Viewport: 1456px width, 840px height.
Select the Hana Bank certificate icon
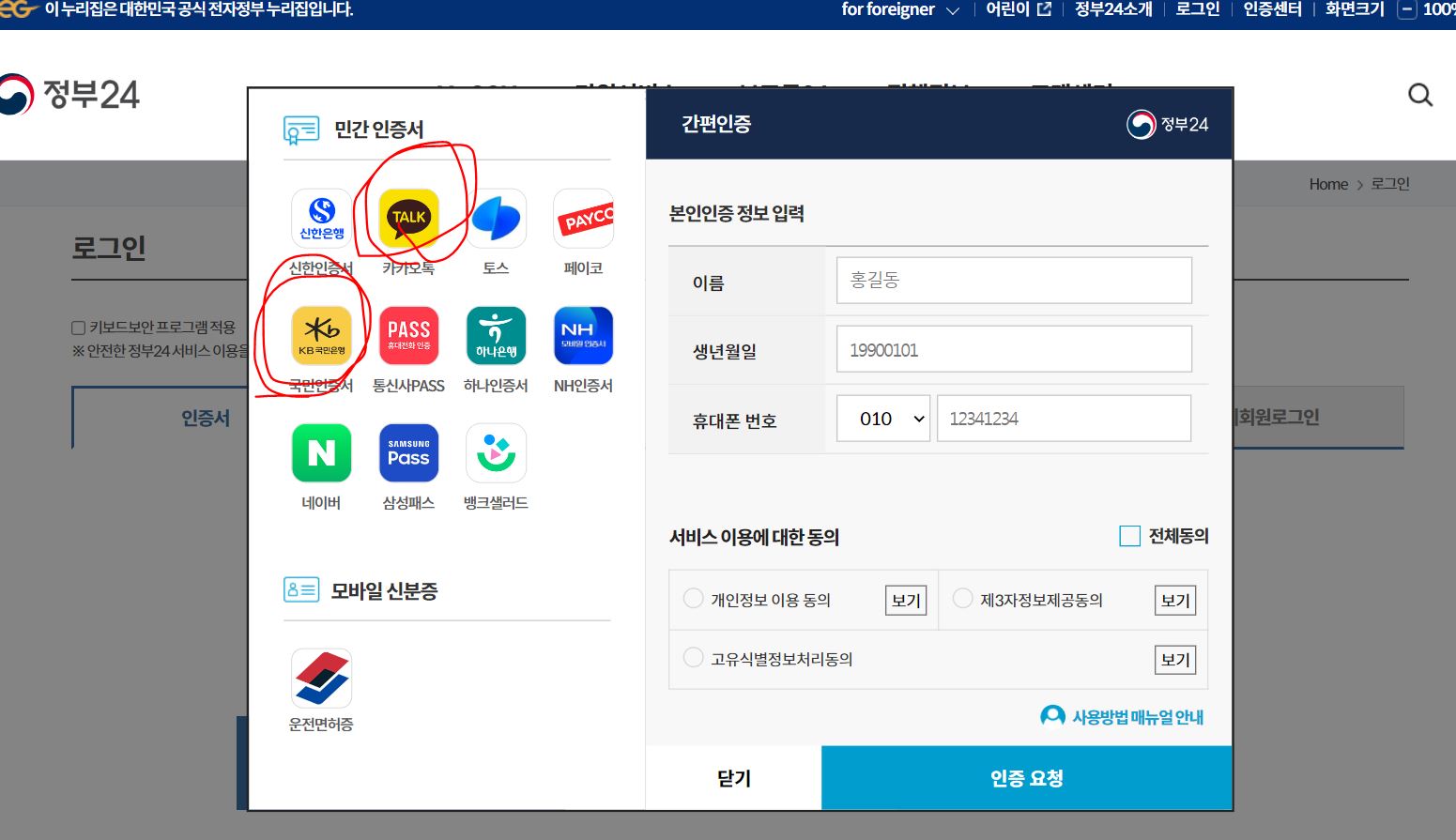point(496,336)
